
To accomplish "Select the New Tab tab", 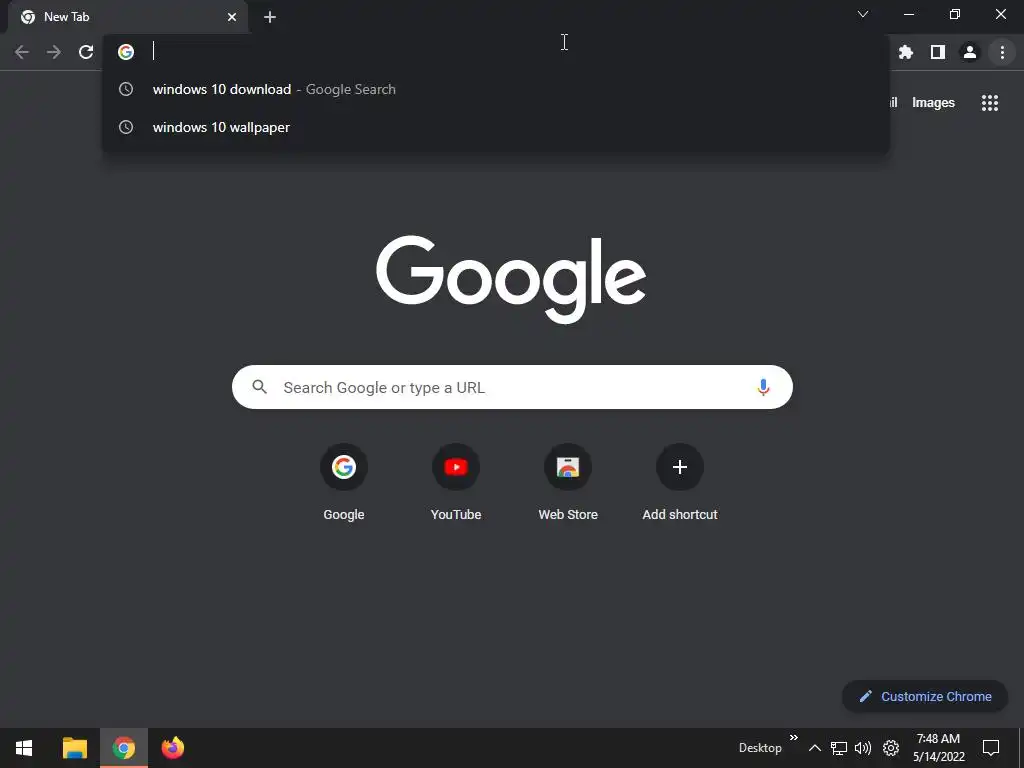I will (x=128, y=17).
